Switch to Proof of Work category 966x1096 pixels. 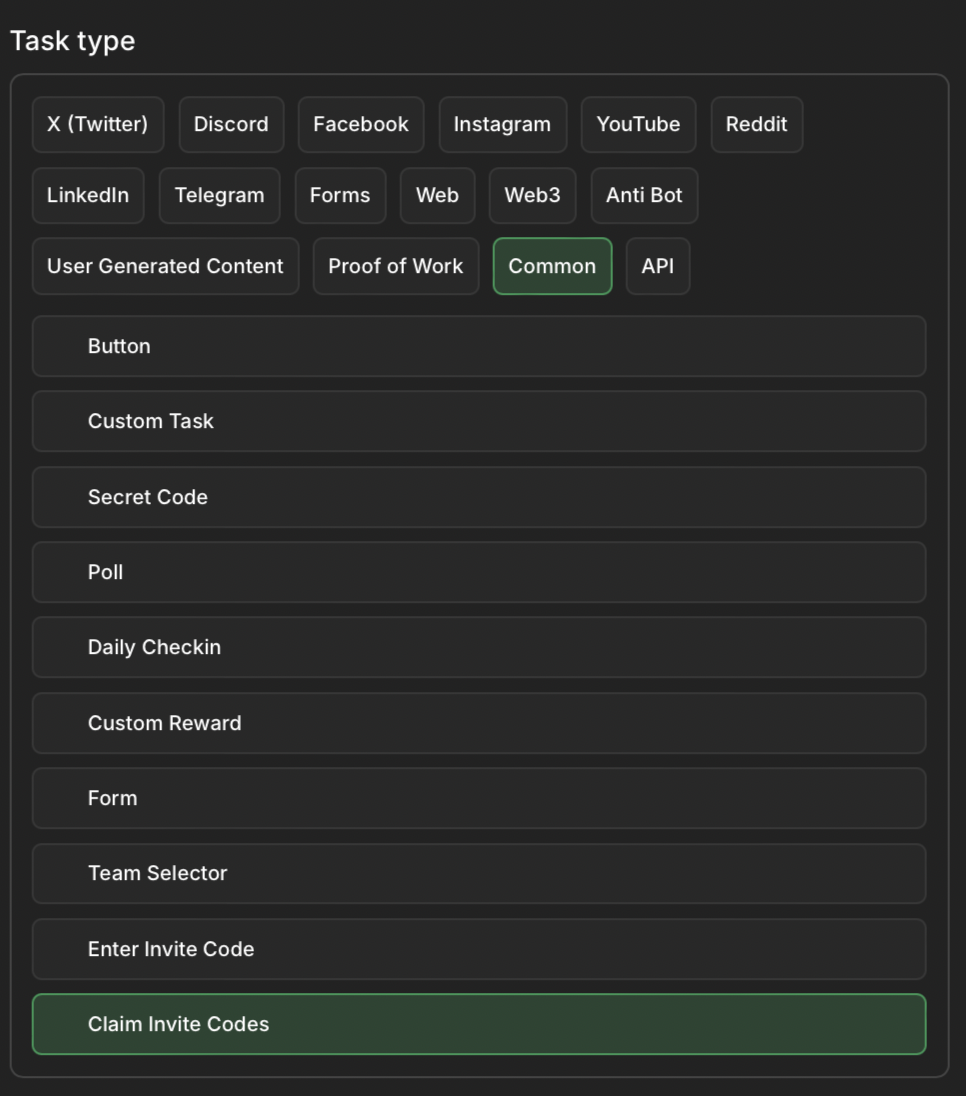(395, 267)
